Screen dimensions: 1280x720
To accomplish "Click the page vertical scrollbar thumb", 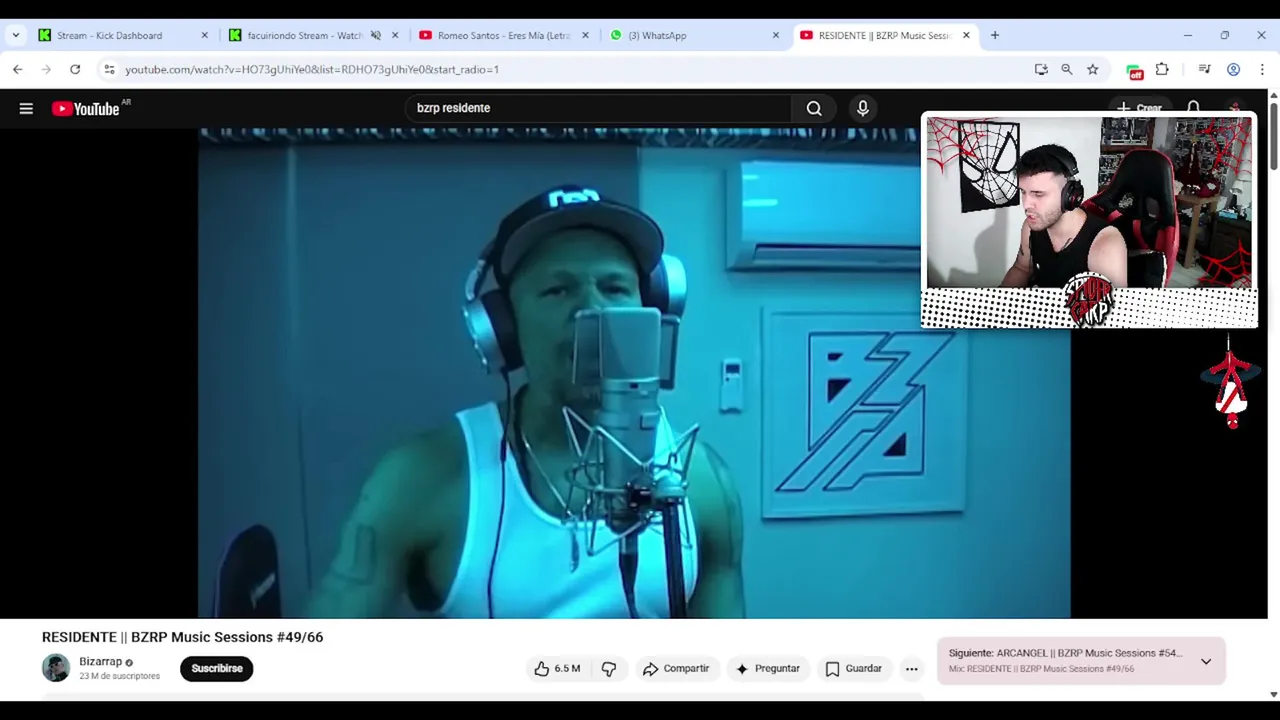I will 1273,135.
